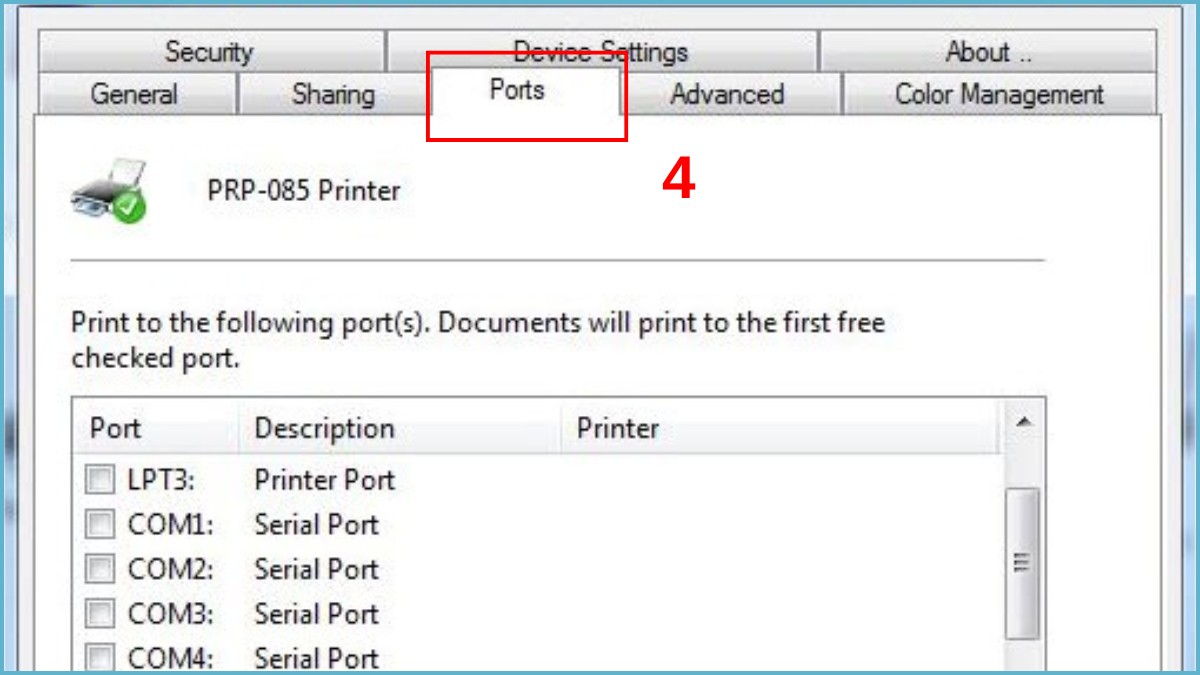Click the Printer column header
Image resolution: width=1200 pixels, height=675 pixels.
coord(618,428)
